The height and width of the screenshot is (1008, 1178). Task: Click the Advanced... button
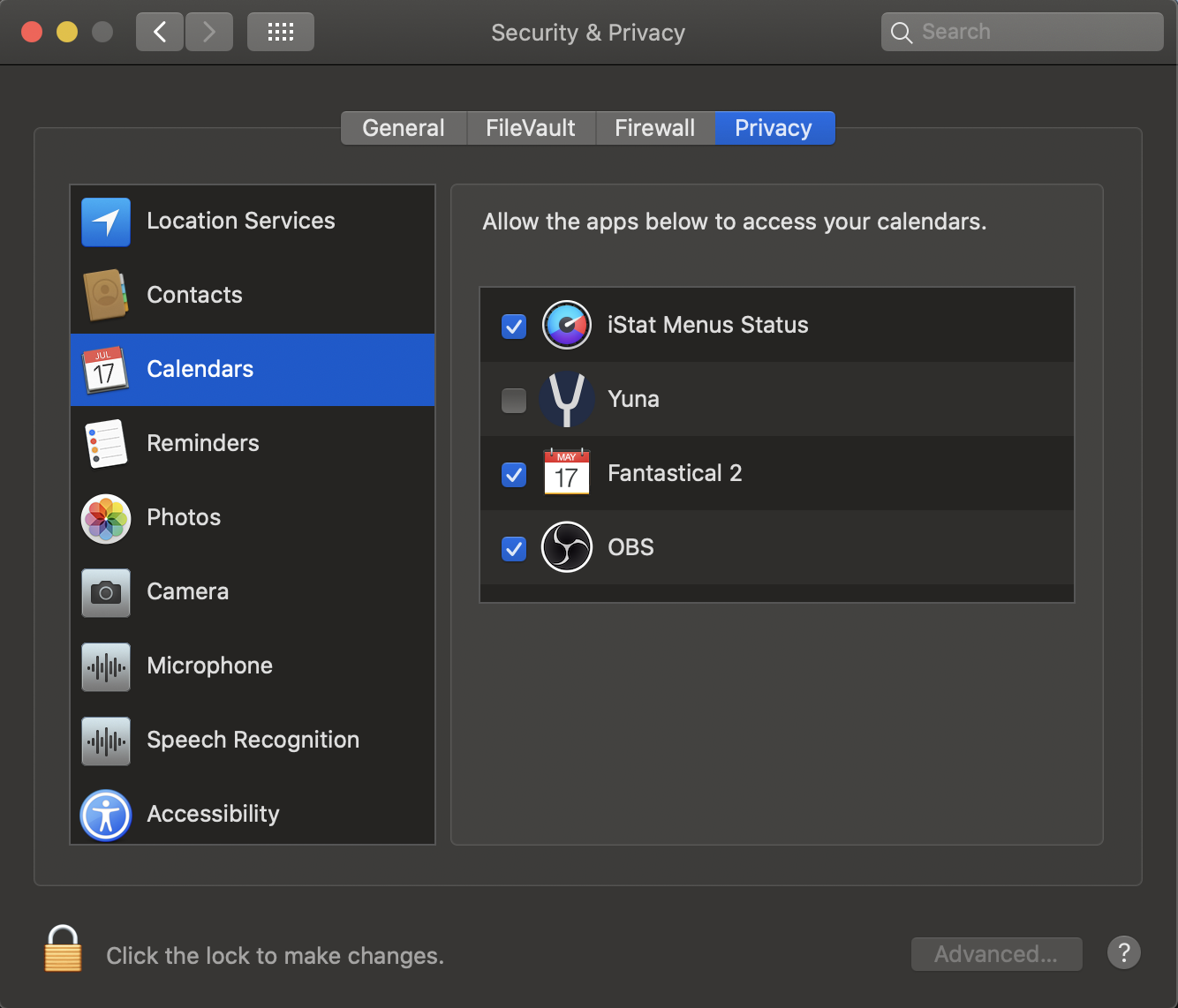pyautogui.click(x=996, y=954)
